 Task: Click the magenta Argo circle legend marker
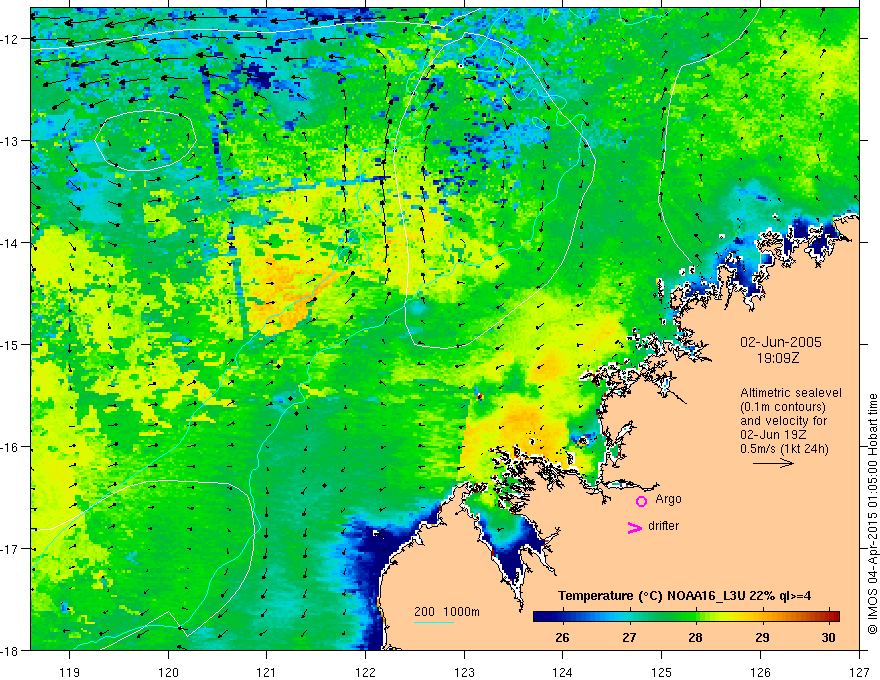pyautogui.click(x=641, y=501)
